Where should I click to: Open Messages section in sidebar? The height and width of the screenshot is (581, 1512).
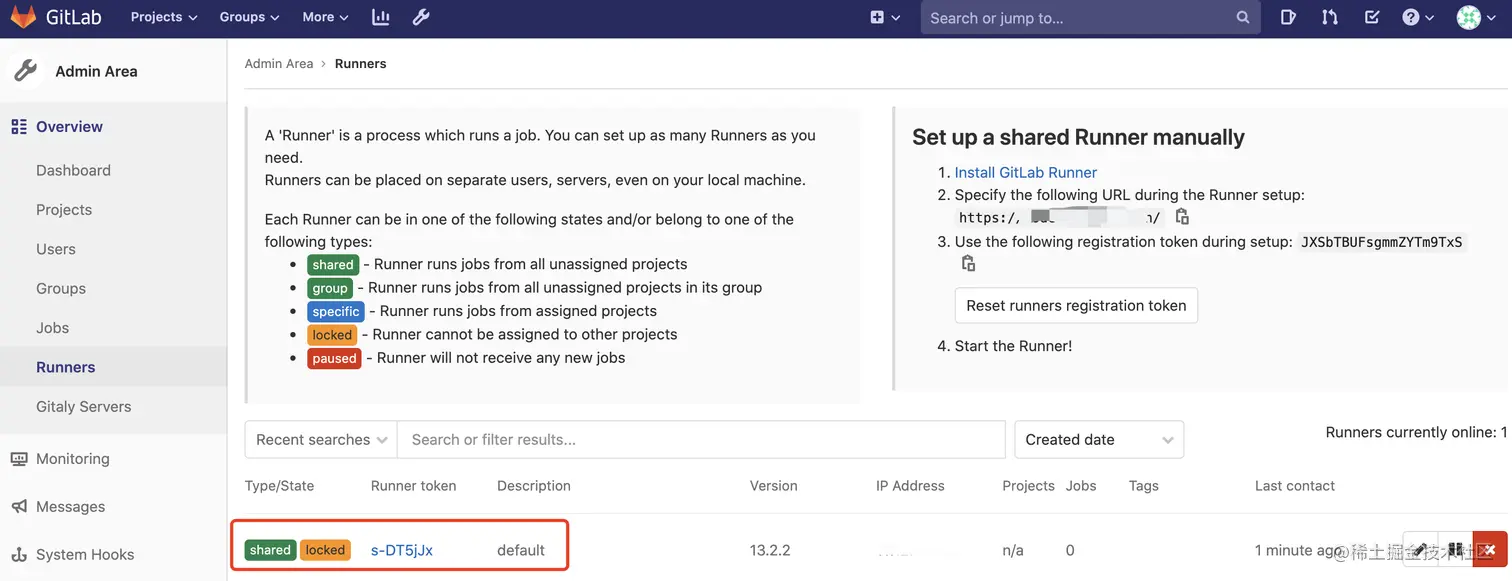(x=70, y=507)
